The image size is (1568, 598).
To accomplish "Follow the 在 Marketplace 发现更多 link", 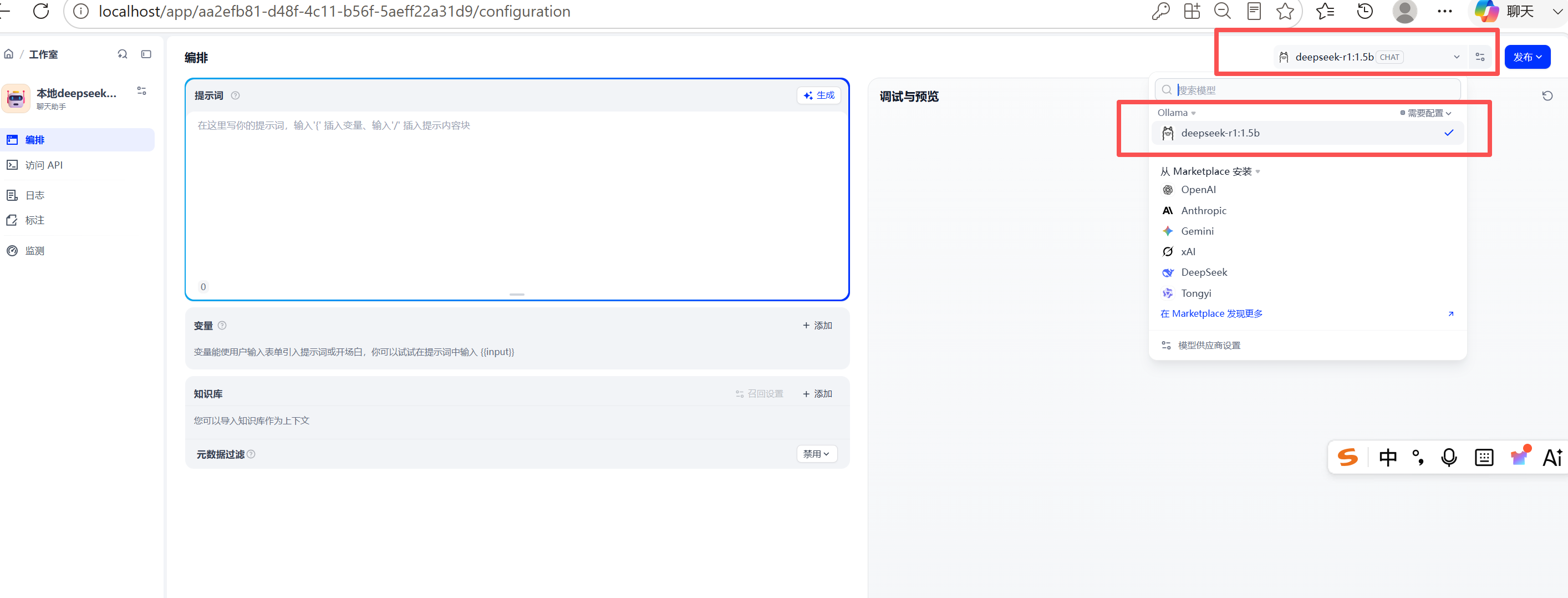I will pyautogui.click(x=1211, y=314).
